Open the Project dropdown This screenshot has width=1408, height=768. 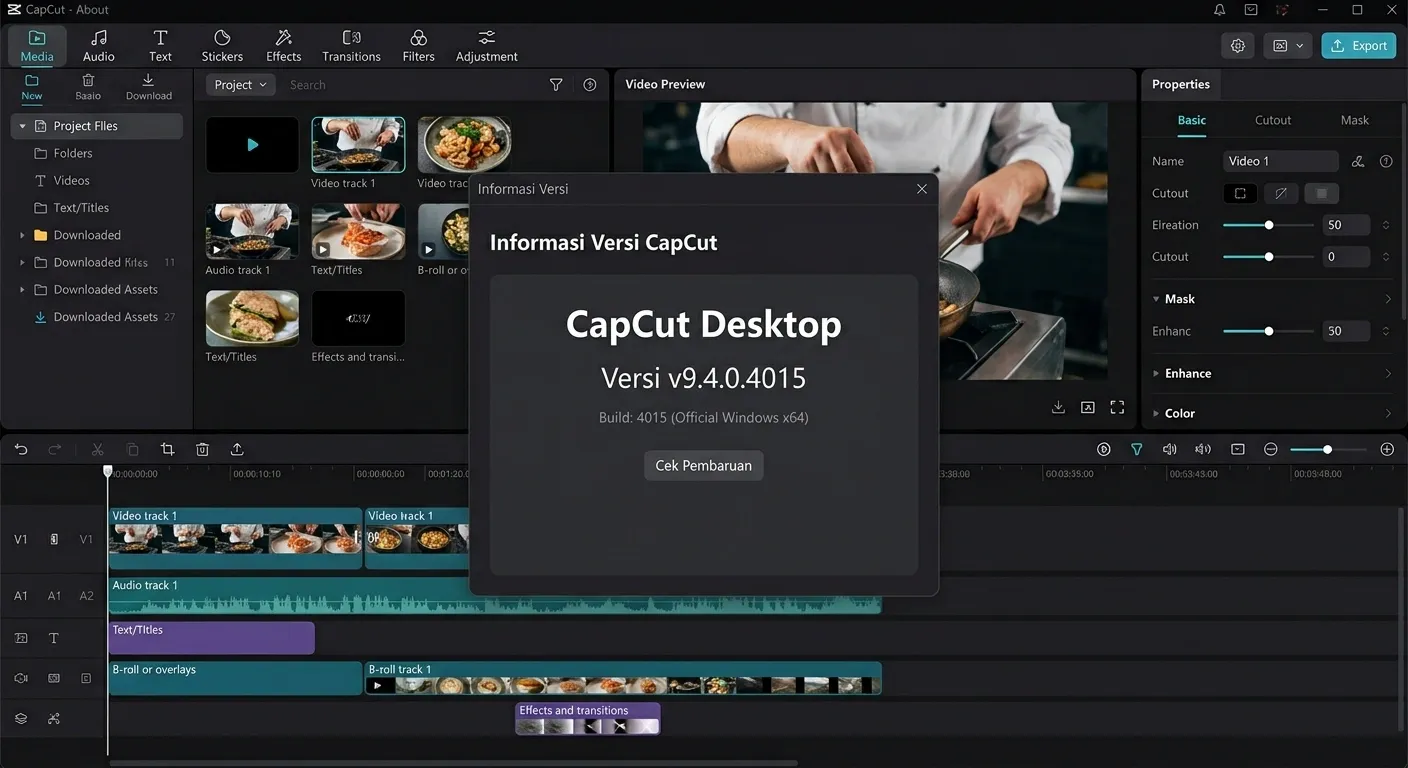[x=241, y=85]
